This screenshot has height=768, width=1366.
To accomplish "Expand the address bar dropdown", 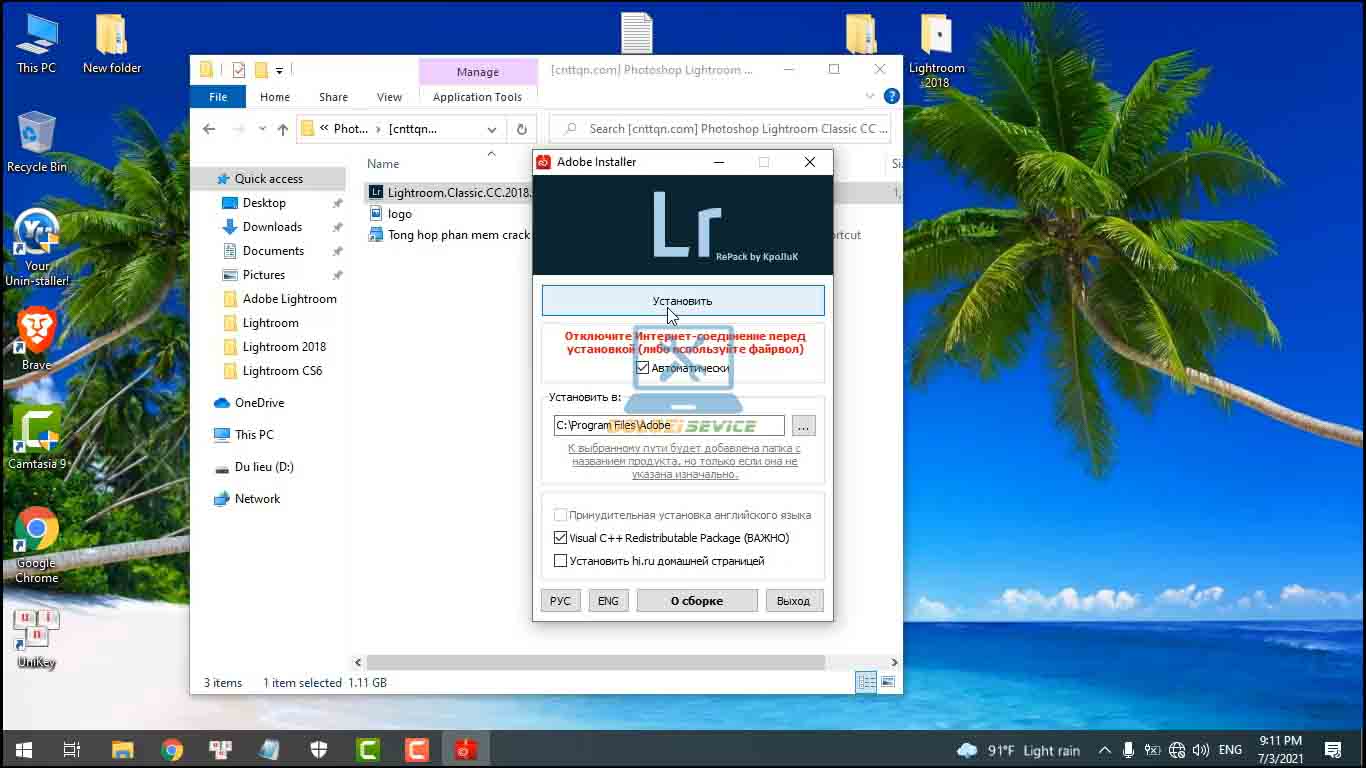I will coord(491,129).
